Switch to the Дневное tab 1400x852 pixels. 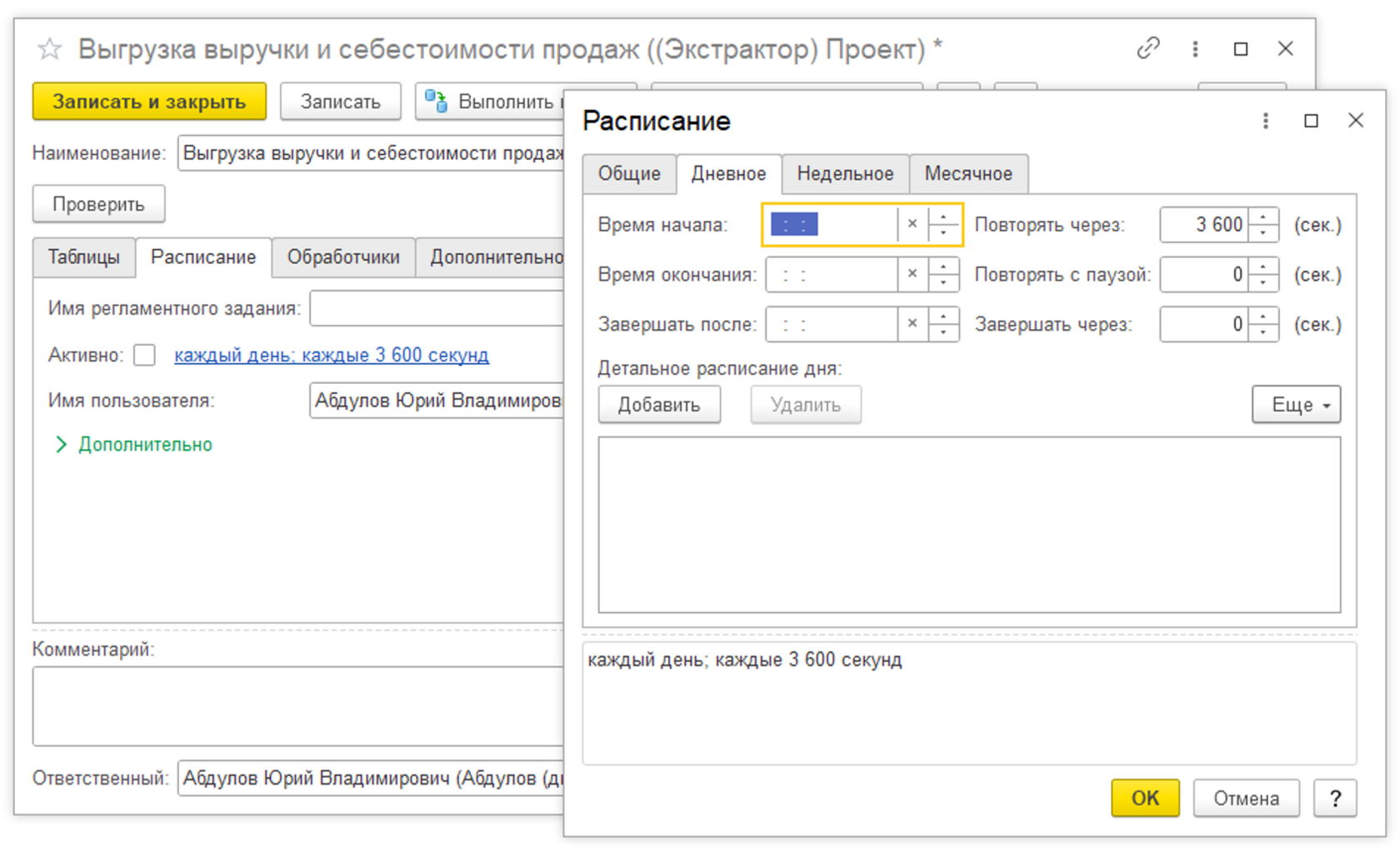(728, 173)
